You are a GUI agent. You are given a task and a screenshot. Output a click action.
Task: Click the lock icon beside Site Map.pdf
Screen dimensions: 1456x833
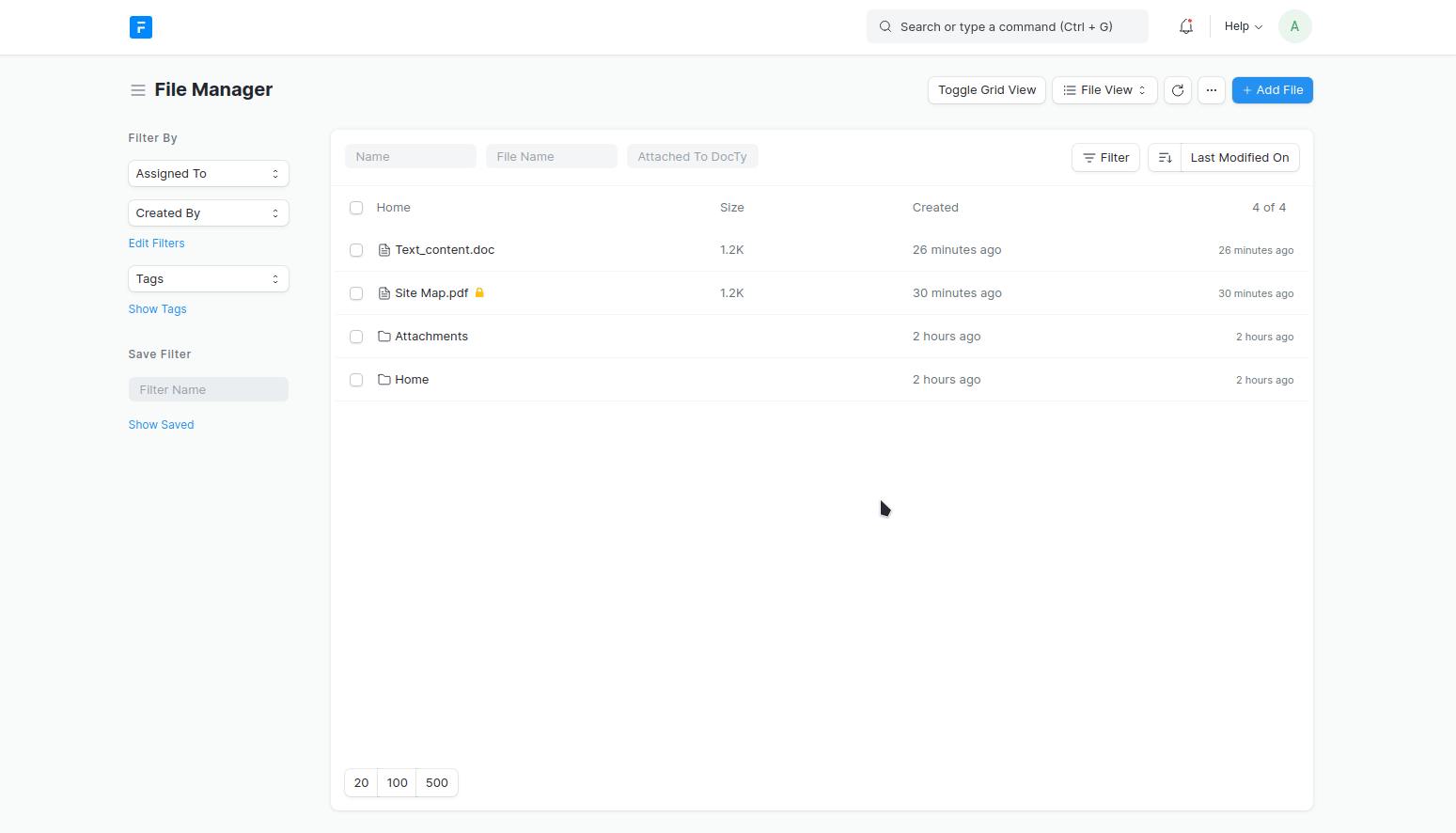pos(479,292)
